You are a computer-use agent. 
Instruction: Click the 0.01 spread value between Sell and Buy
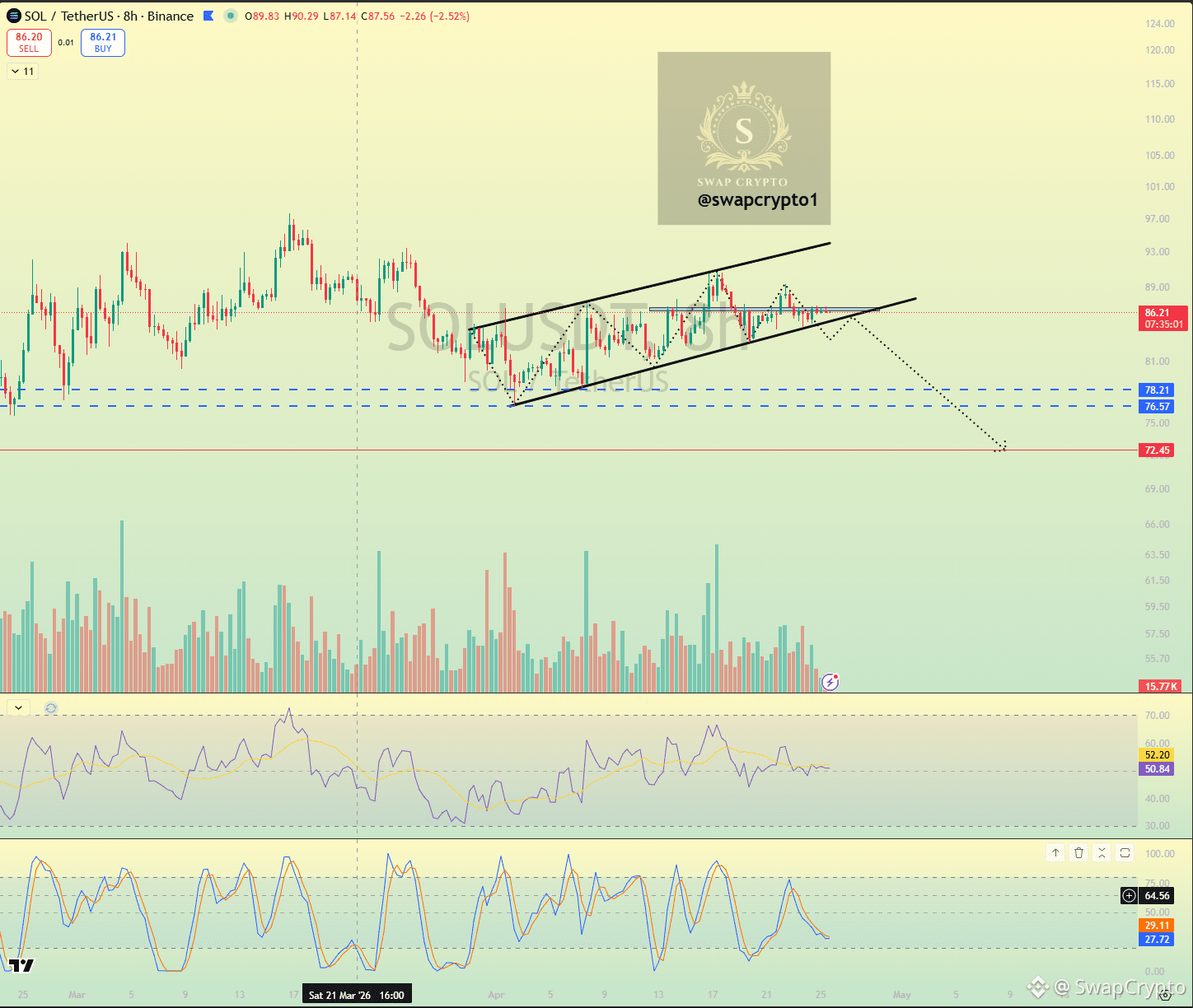(66, 43)
